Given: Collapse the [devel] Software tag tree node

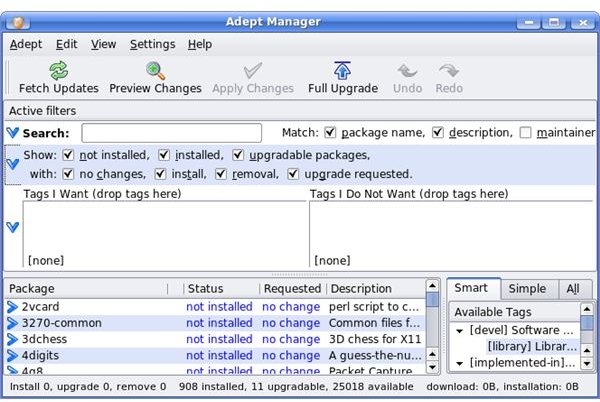Looking at the screenshot, I should 460,331.
